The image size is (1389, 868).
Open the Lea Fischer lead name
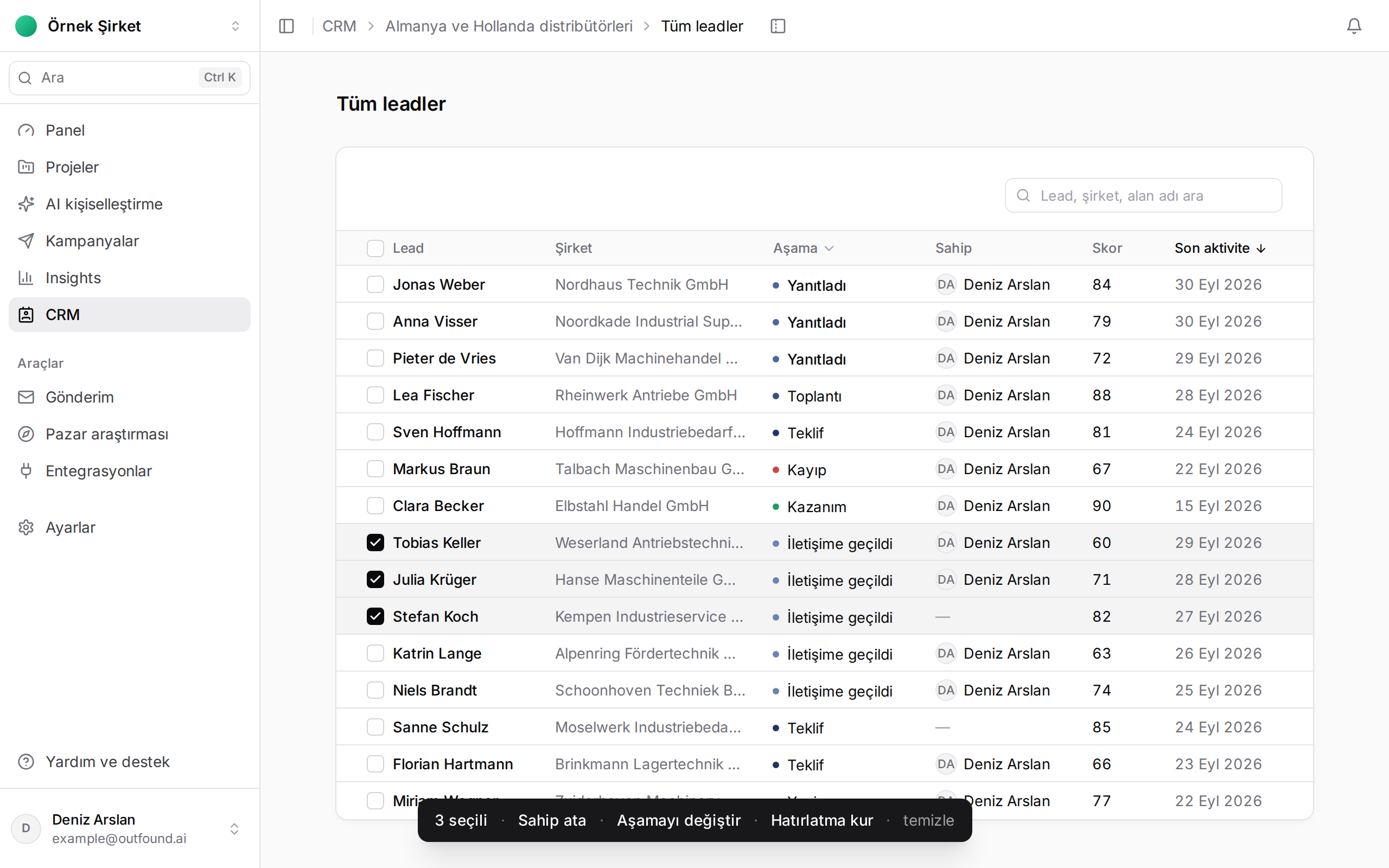click(434, 395)
